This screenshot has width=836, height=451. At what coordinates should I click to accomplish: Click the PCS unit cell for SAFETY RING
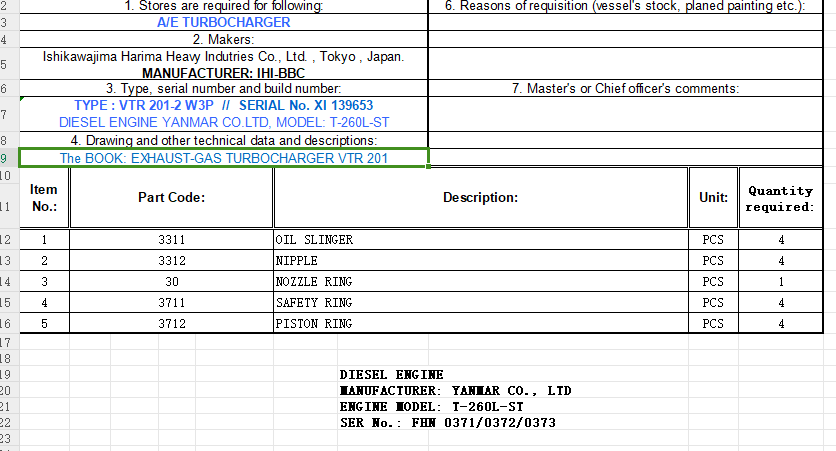[x=712, y=303]
